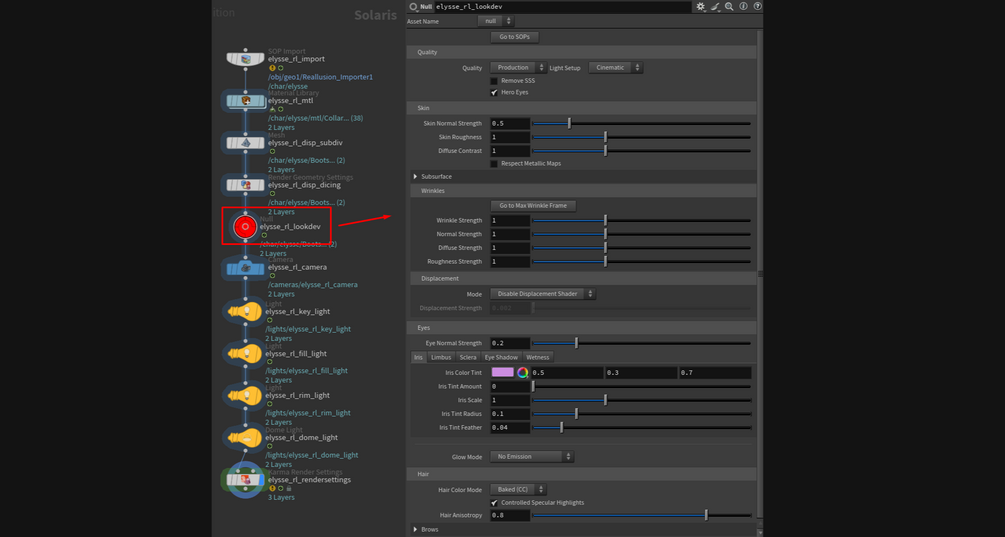The width and height of the screenshot is (1005, 537).
Task: Click the Hair Anisotropy slider
Action: pyautogui.click(x=642, y=515)
